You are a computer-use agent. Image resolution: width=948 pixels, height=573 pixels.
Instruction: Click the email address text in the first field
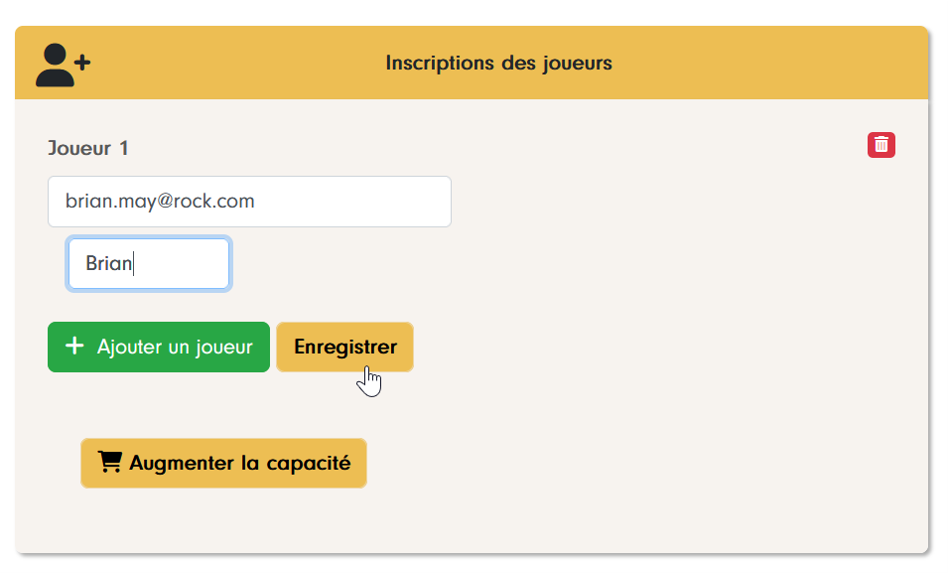[160, 201]
